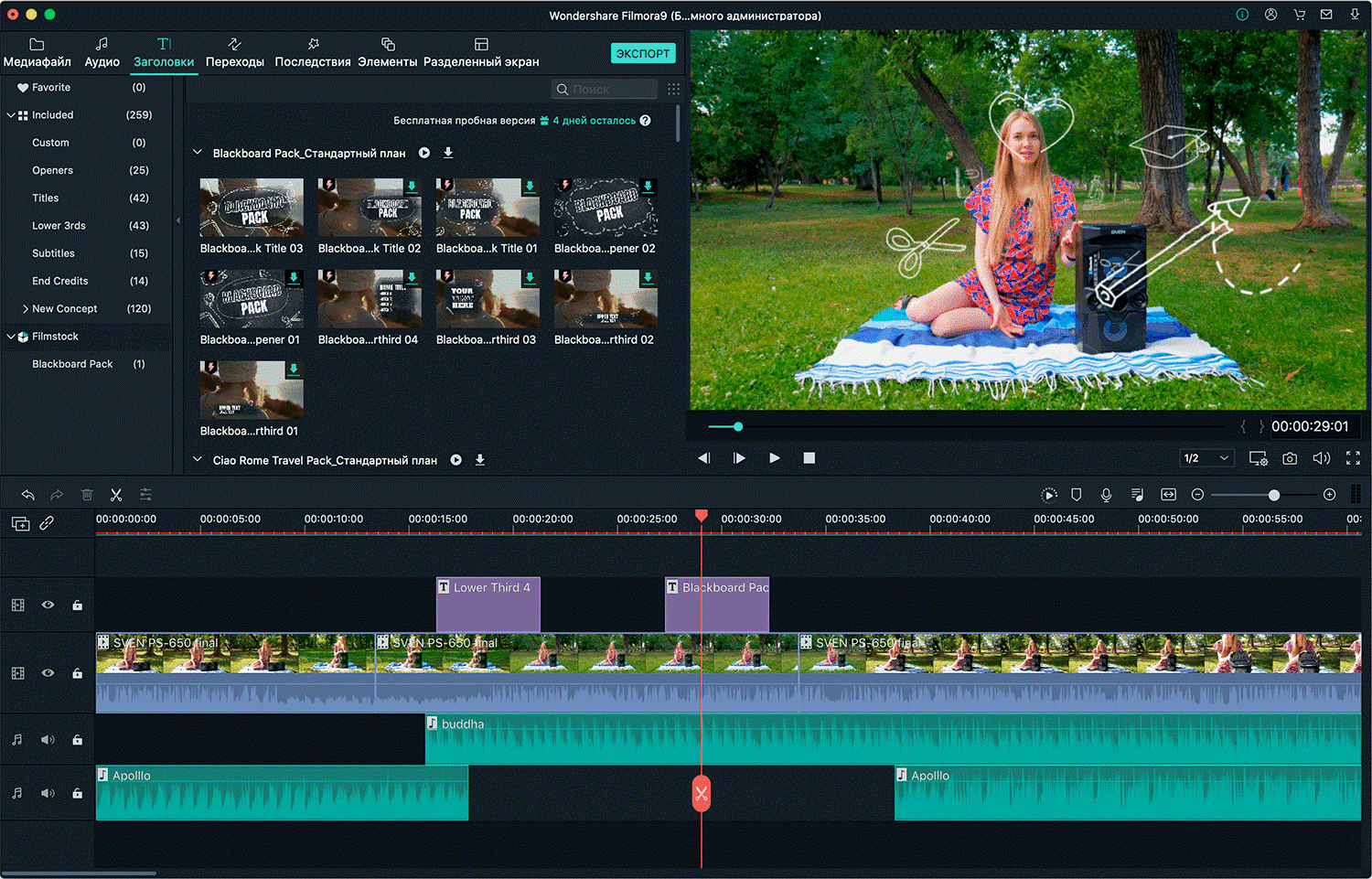1372x879 pixels.
Task: Select the Lower Third 4 clip on the timeline
Action: coord(488,605)
